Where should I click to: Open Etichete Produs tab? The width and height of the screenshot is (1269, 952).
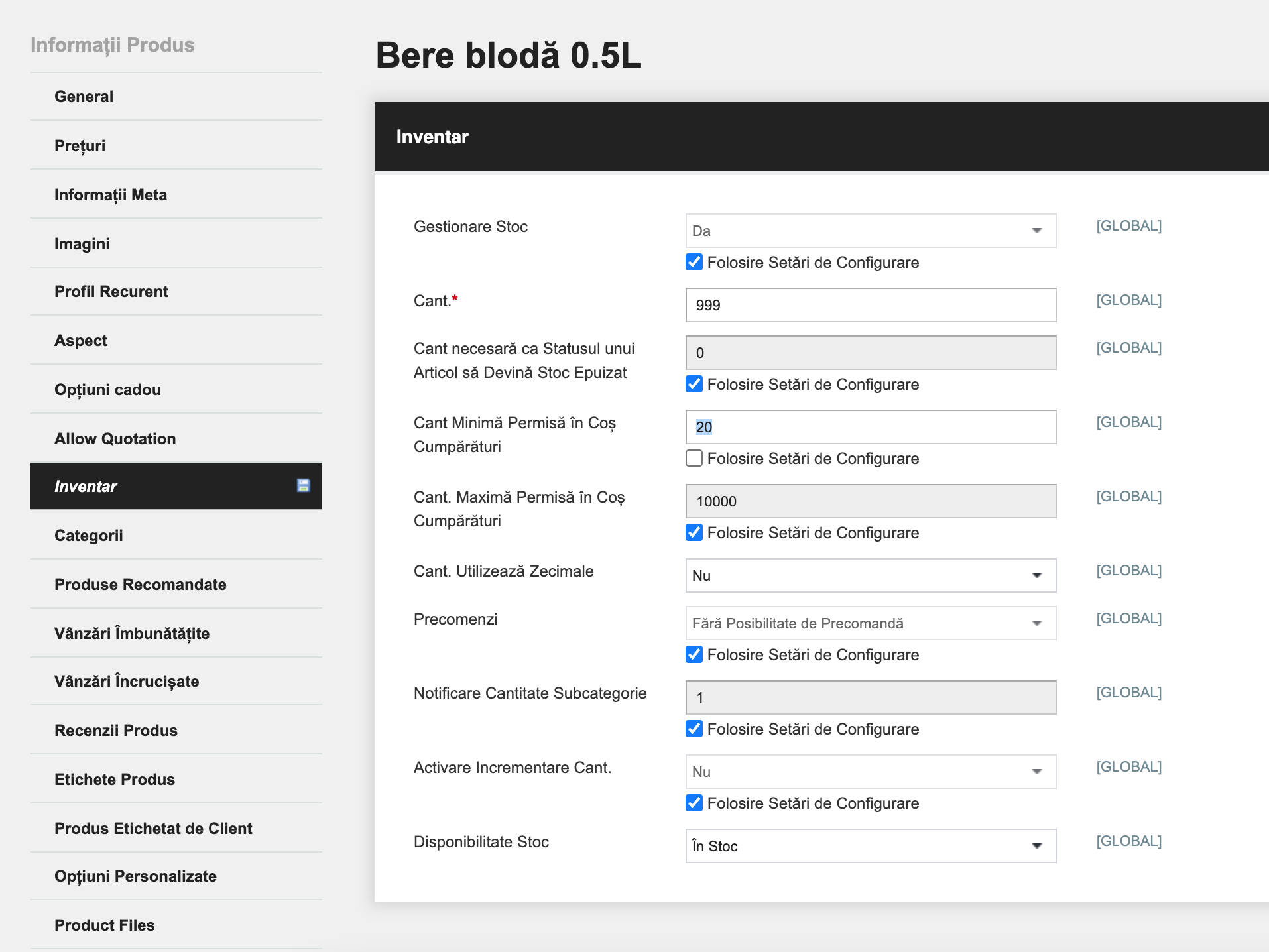click(x=176, y=780)
